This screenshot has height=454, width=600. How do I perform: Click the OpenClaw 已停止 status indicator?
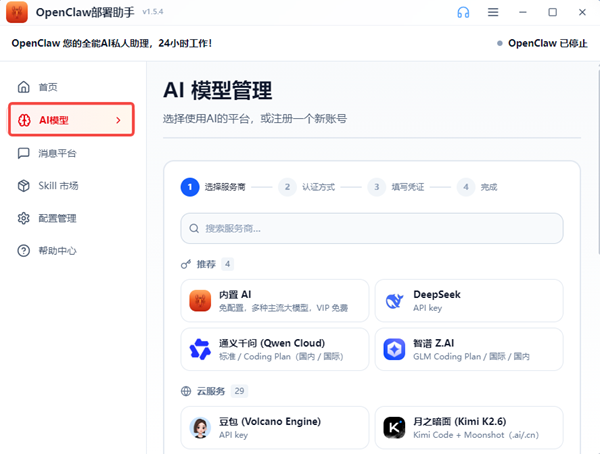click(x=542, y=43)
